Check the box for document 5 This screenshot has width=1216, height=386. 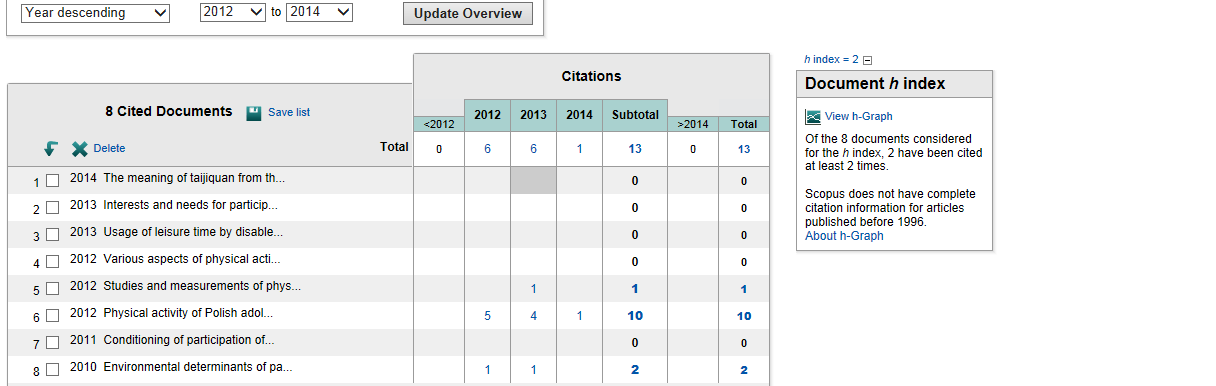[53, 290]
